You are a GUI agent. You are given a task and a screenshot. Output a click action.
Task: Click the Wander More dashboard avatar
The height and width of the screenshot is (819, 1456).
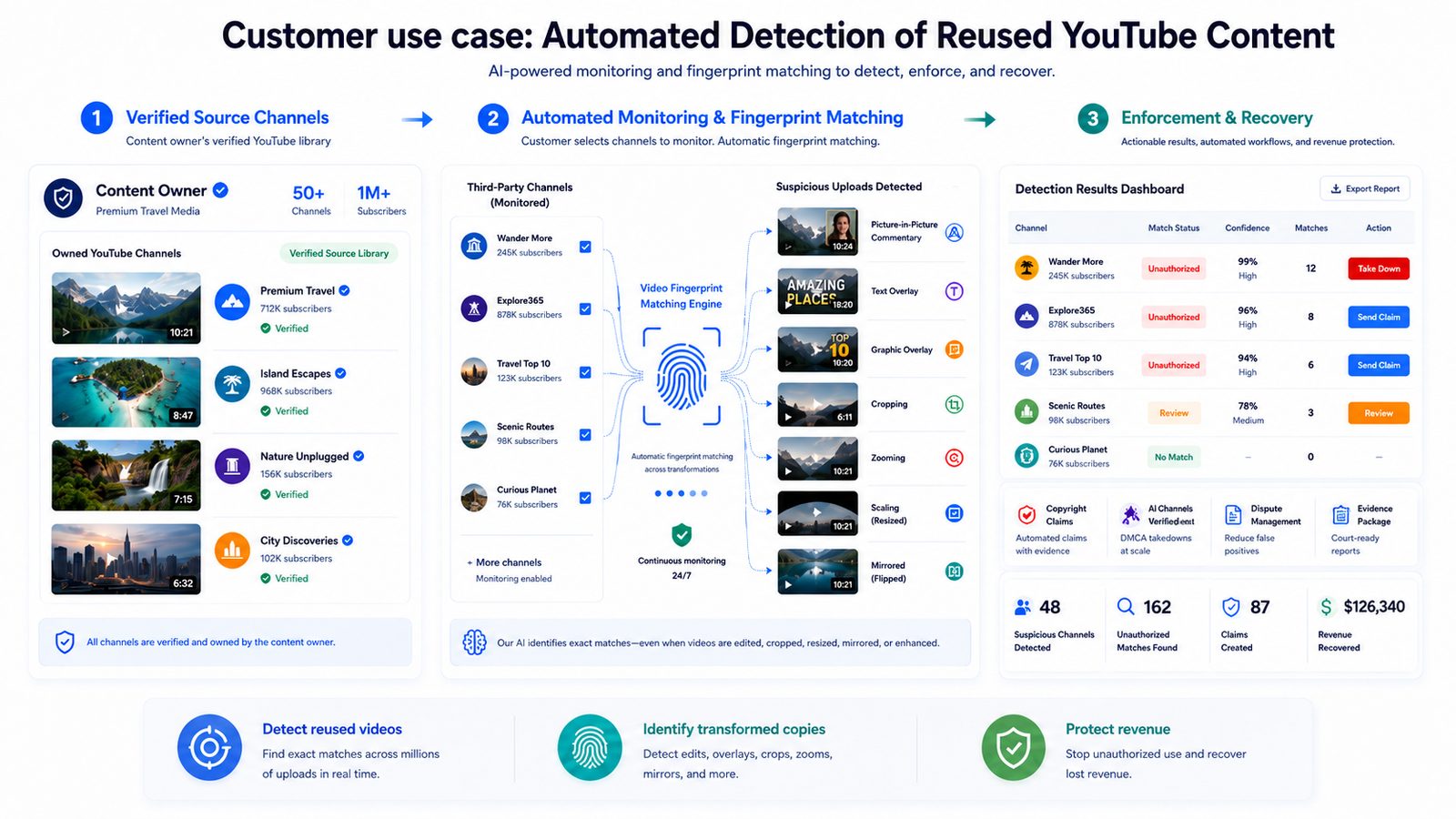pos(1026,268)
